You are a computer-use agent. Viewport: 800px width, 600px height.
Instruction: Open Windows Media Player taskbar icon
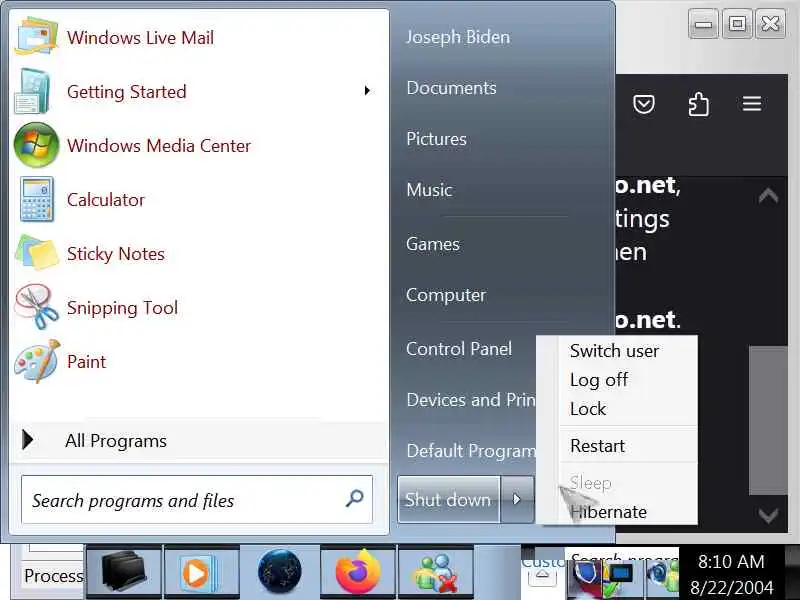202,572
